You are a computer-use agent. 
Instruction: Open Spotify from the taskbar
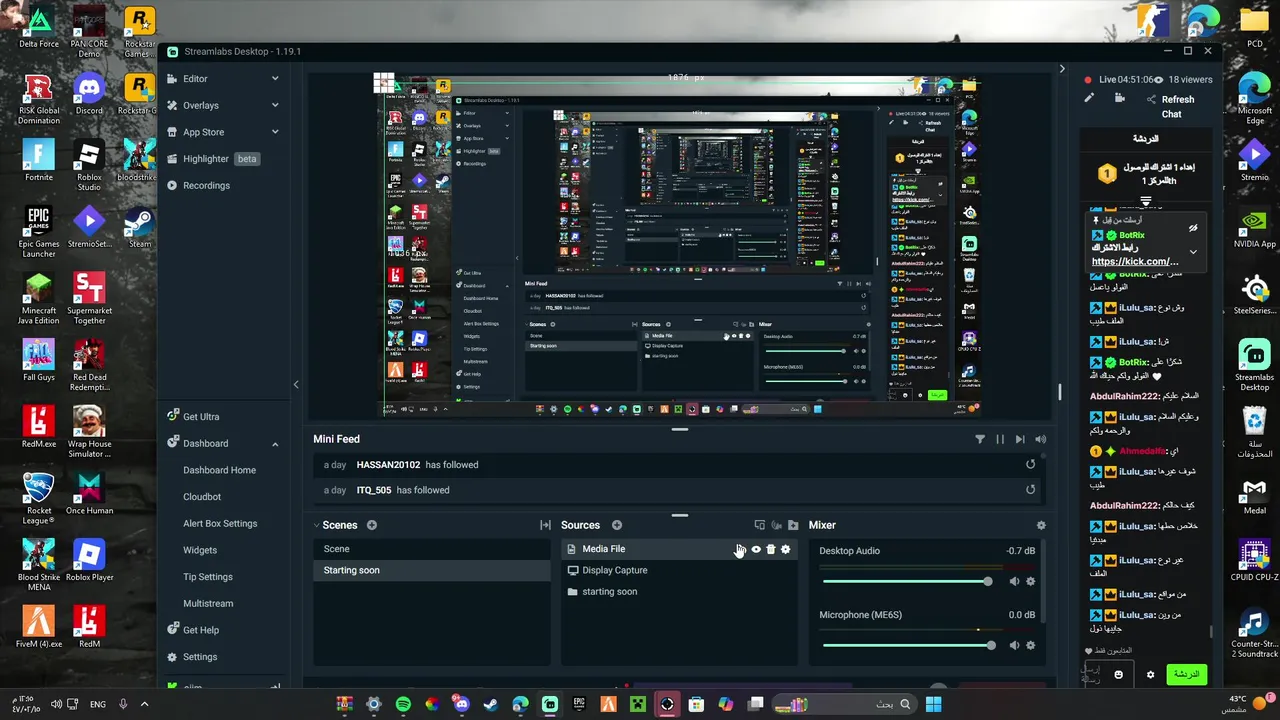pyautogui.click(x=403, y=704)
